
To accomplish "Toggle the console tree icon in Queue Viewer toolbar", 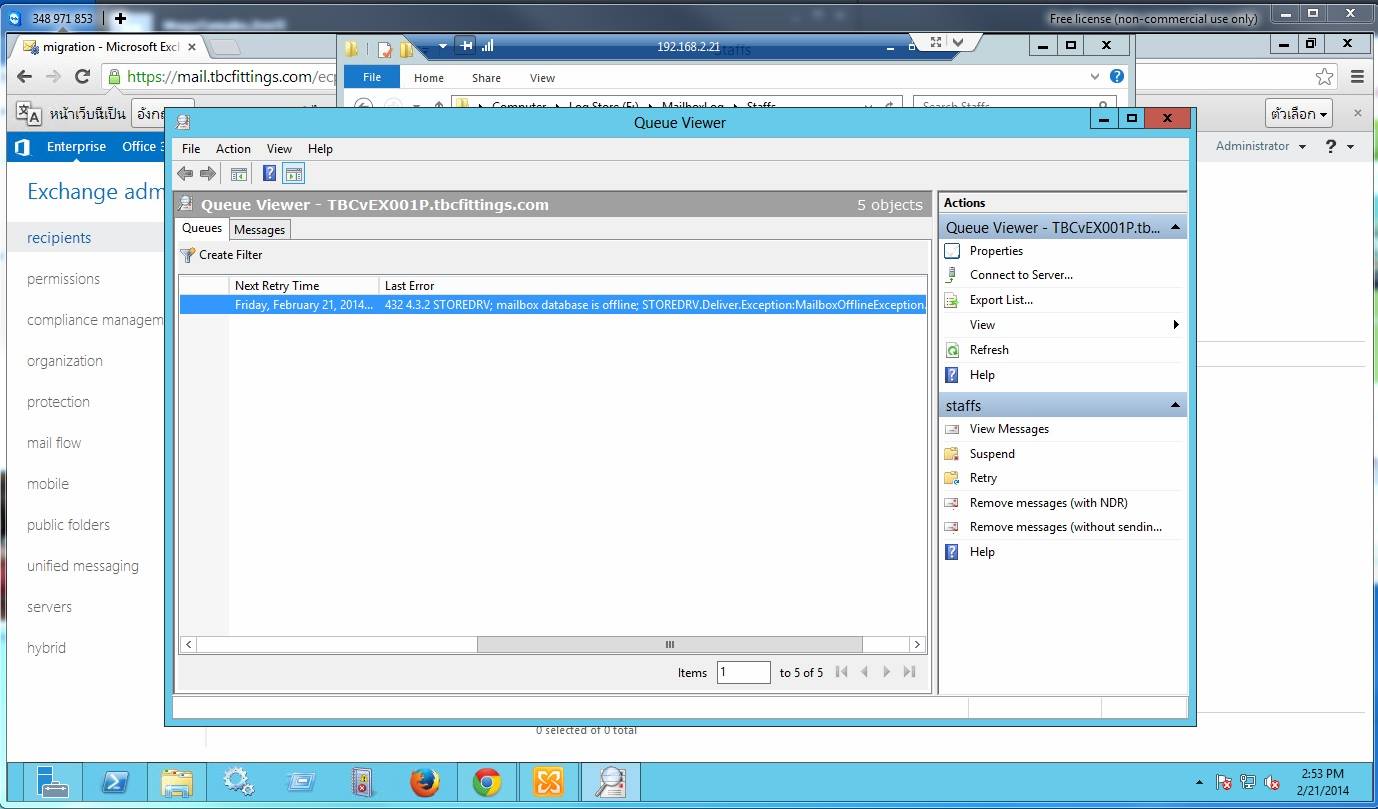I will (x=239, y=174).
